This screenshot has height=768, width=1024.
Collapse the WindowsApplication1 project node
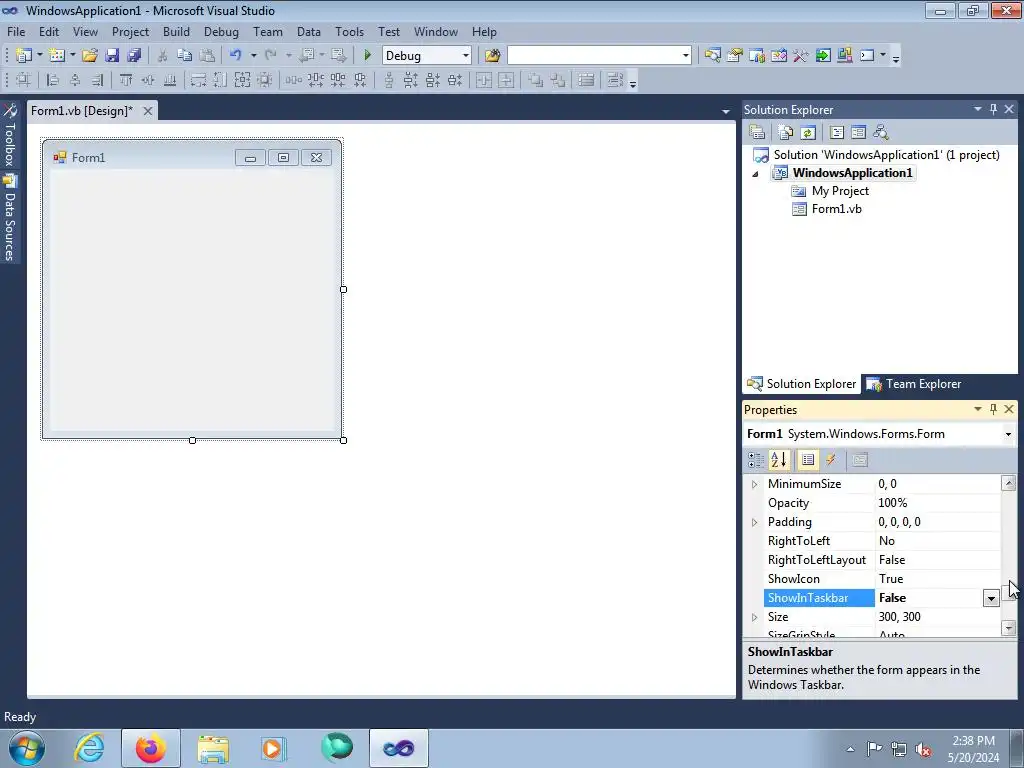click(756, 174)
